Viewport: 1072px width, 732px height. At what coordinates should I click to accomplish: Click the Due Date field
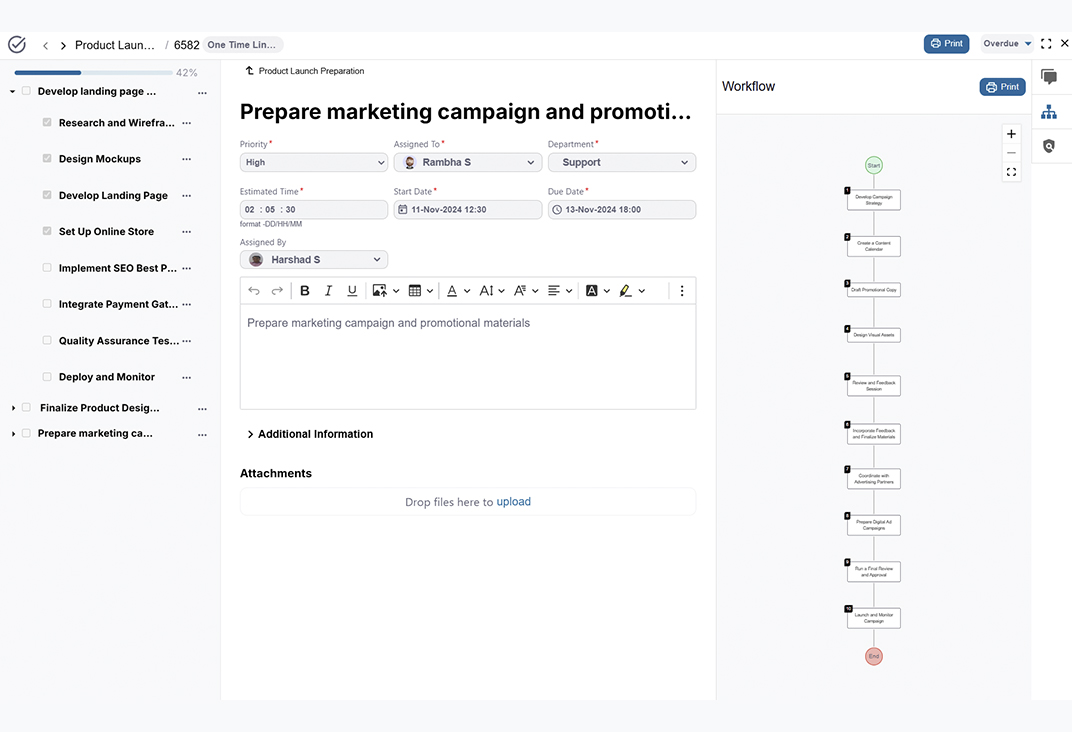[622, 210]
